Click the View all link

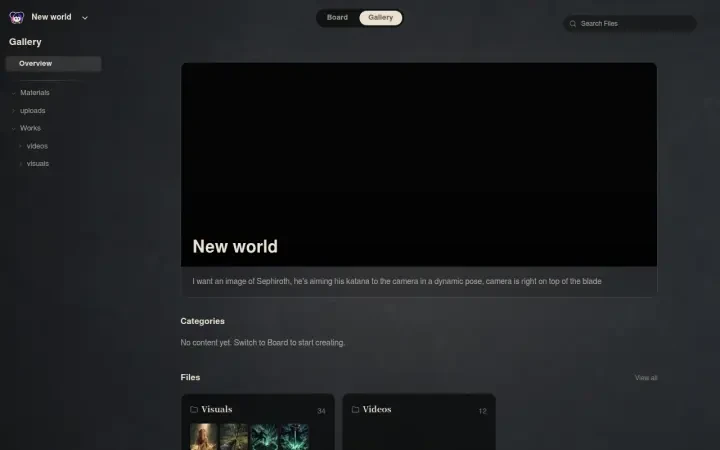coord(646,377)
